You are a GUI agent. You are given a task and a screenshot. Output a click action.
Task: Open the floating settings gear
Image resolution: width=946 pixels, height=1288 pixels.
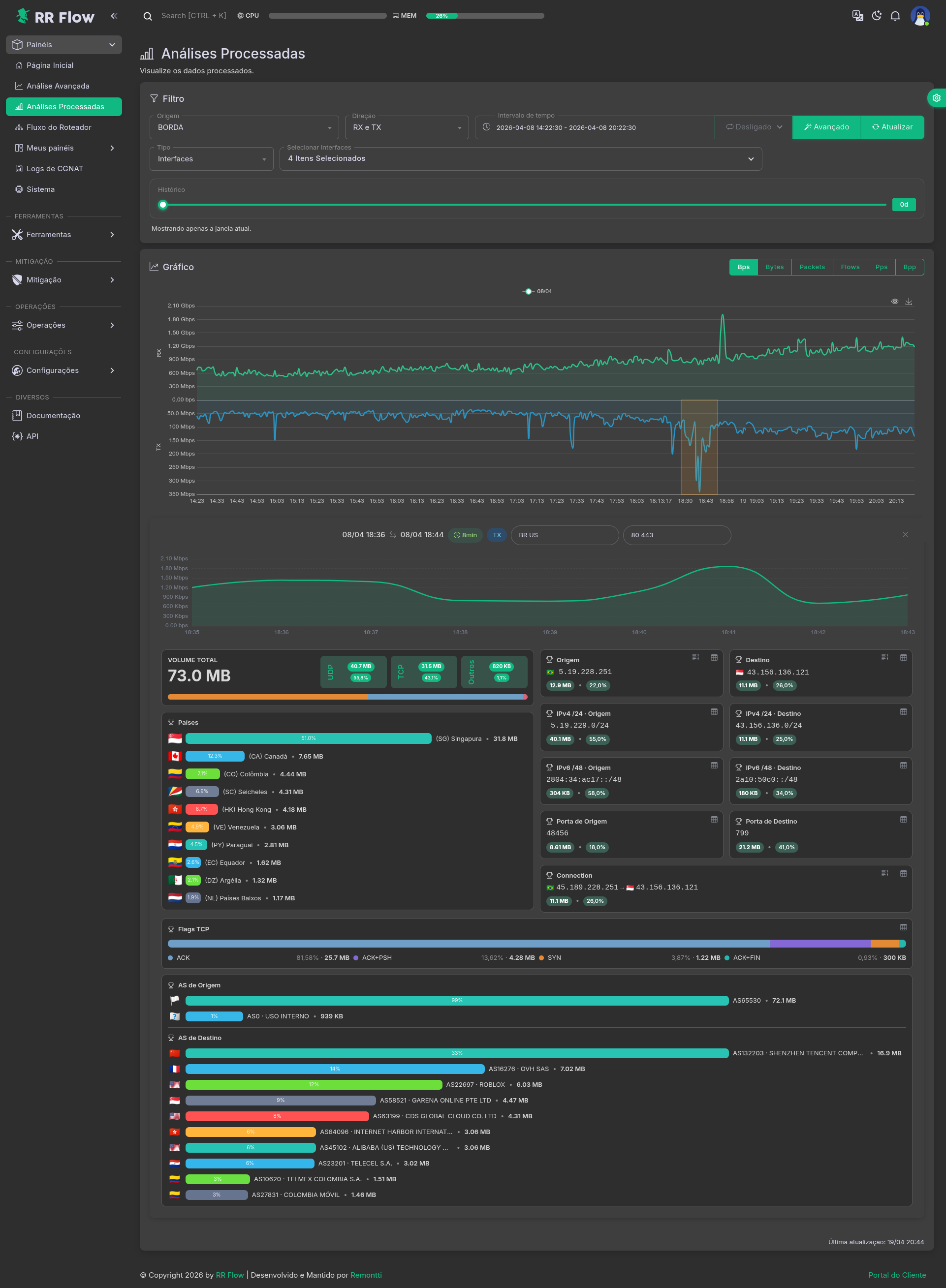click(x=936, y=98)
